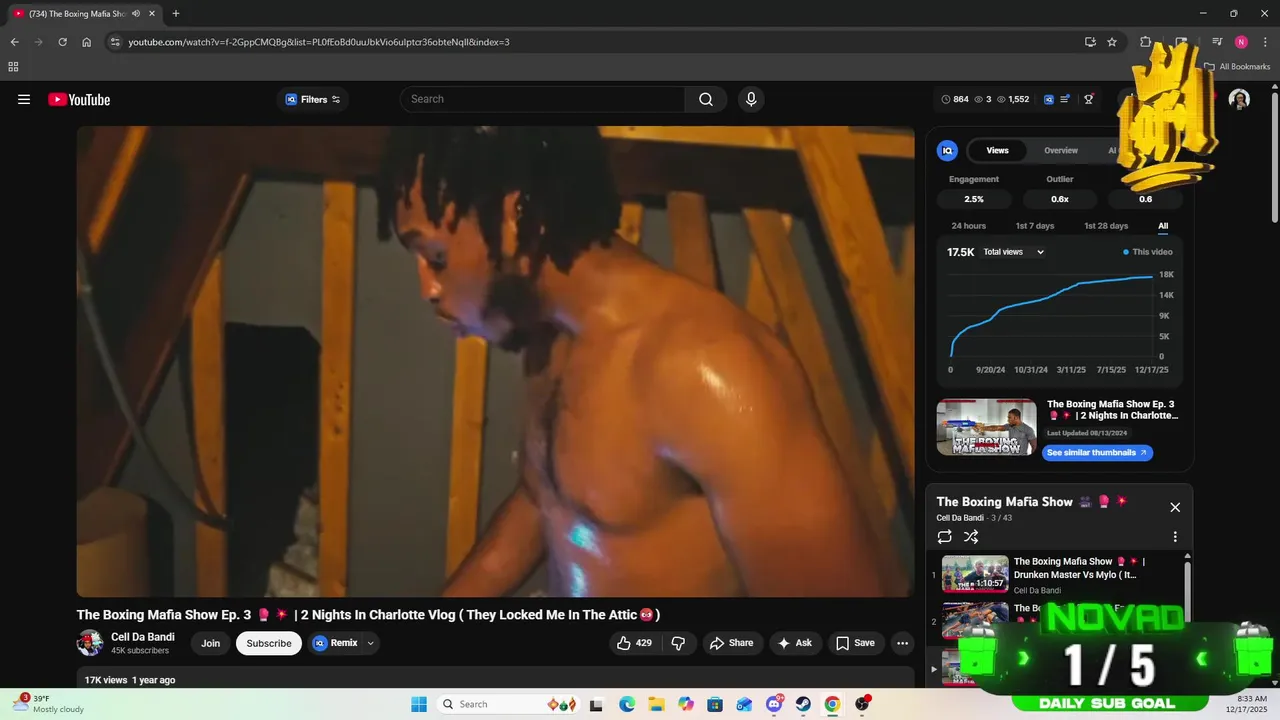Open a new Chrome tab
This screenshot has width=1280, height=720.
(x=176, y=14)
